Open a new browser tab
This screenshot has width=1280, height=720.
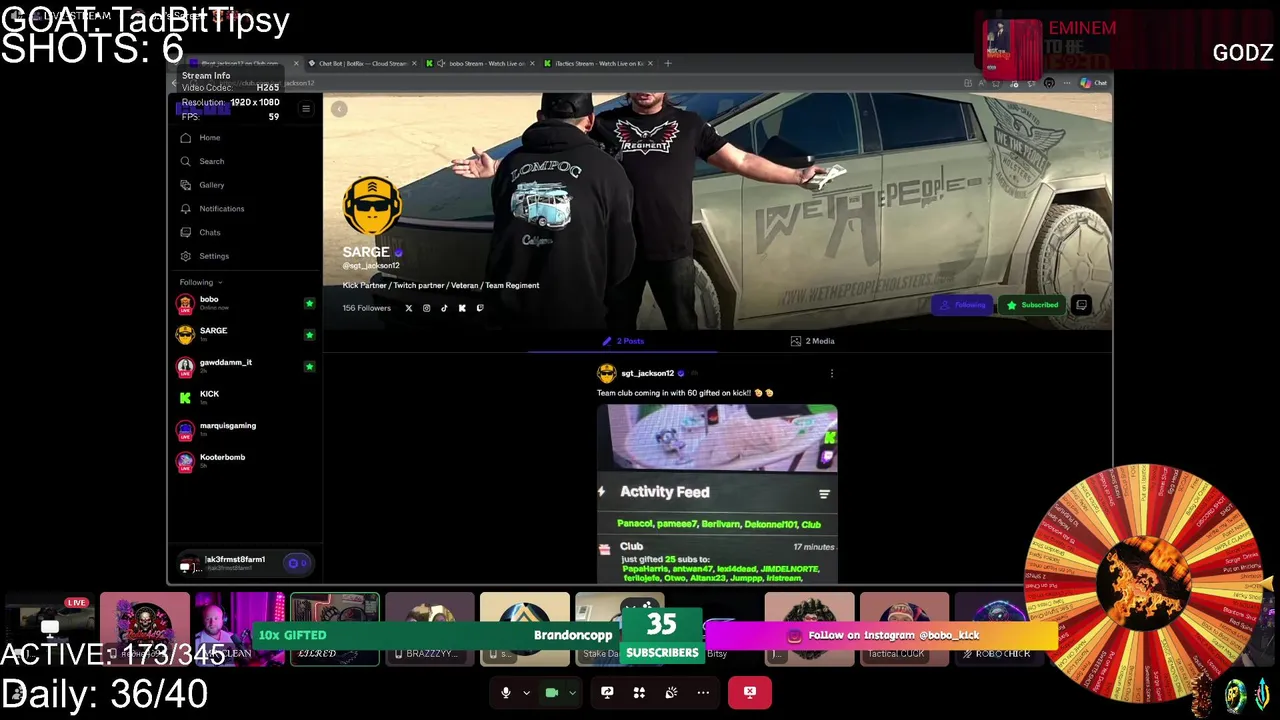coord(669,63)
